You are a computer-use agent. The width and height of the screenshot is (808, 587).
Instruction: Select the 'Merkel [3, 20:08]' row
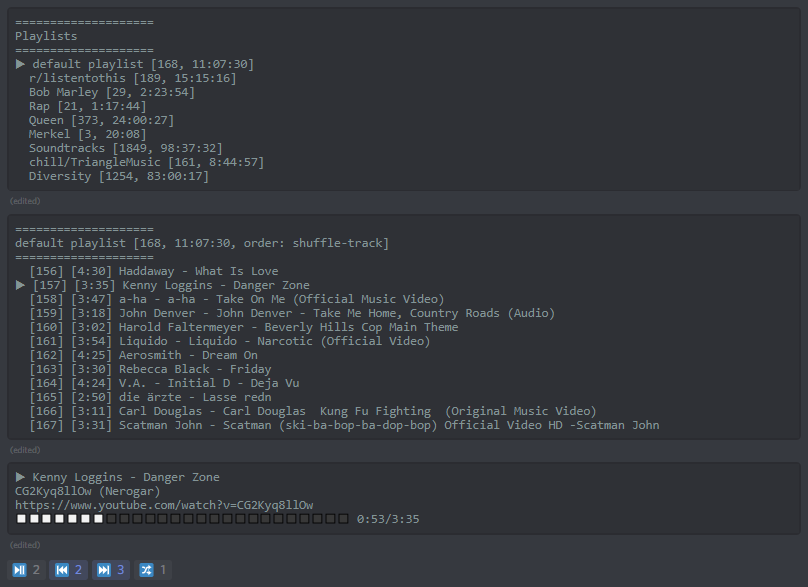coord(88,134)
